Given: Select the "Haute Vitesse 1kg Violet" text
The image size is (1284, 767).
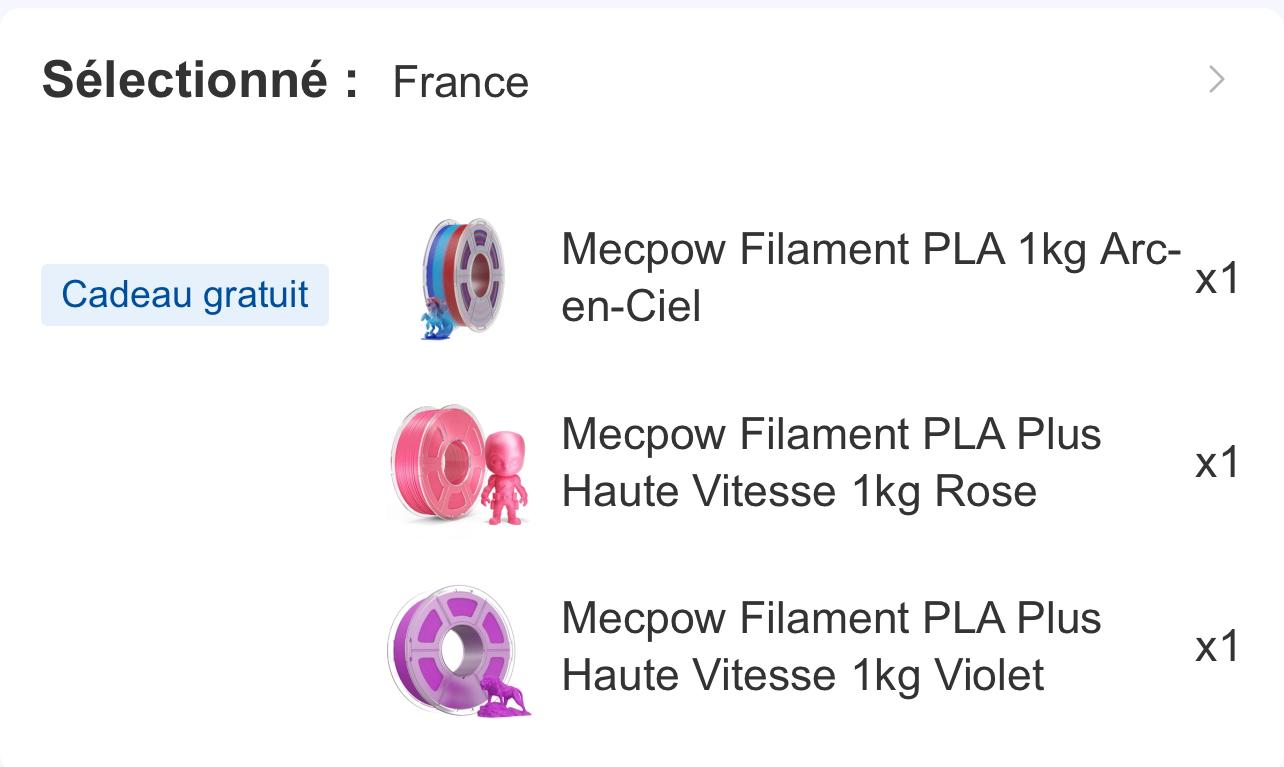Looking at the screenshot, I should (x=803, y=675).
